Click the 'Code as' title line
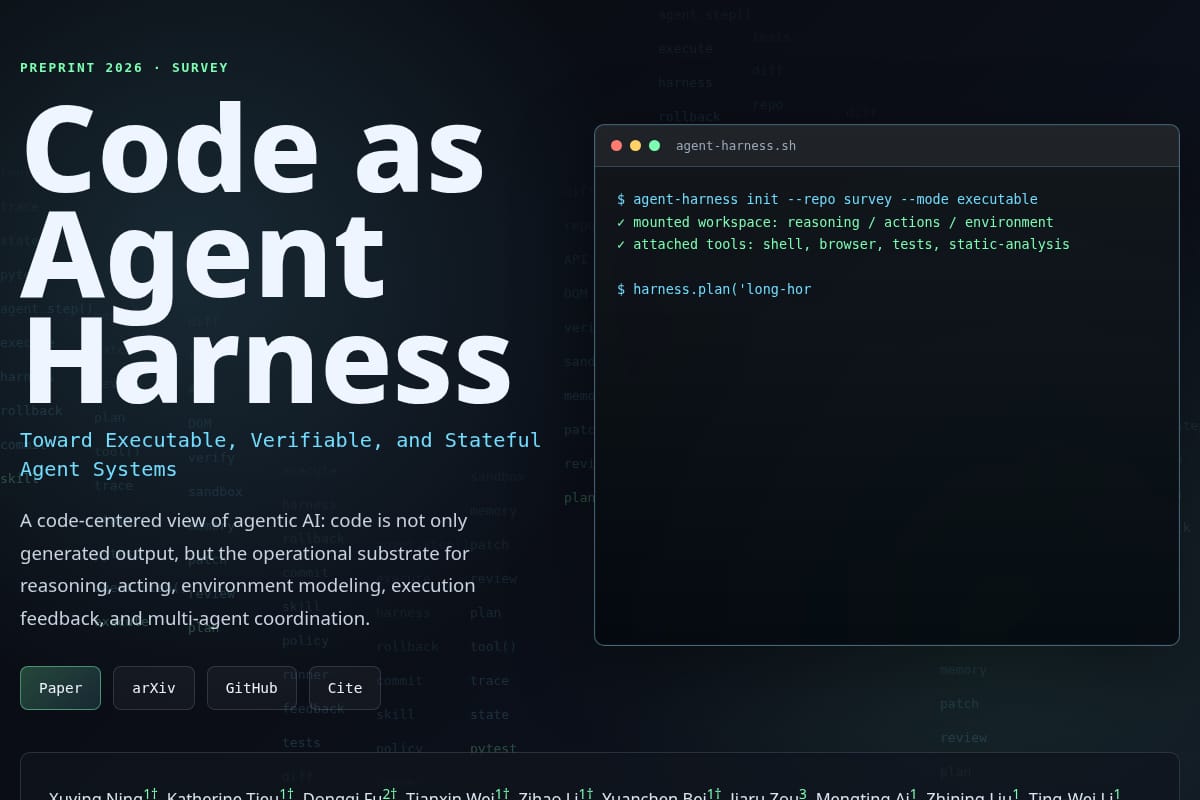Screen dimensions: 1200x800 tap(254, 149)
